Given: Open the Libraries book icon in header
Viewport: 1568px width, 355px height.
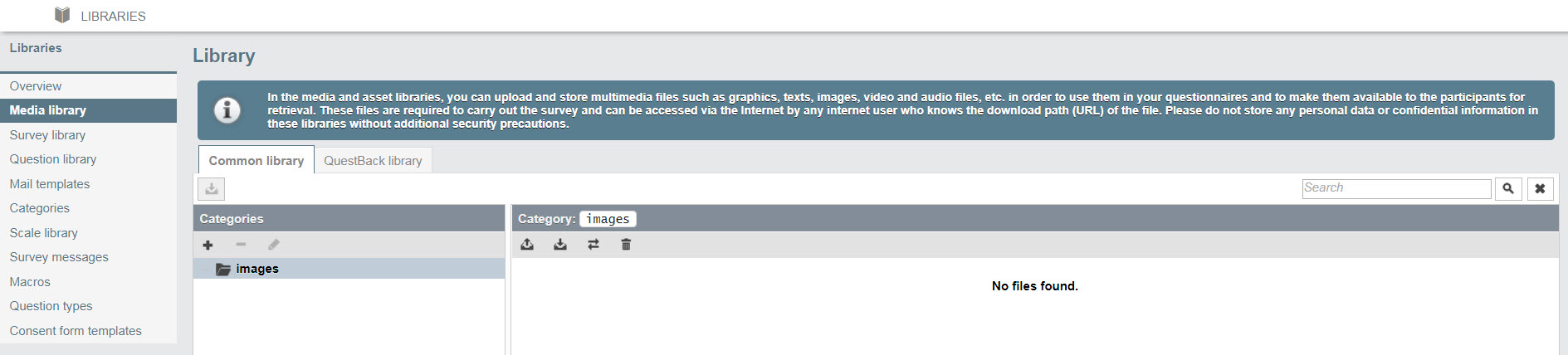Looking at the screenshot, I should click(62, 15).
